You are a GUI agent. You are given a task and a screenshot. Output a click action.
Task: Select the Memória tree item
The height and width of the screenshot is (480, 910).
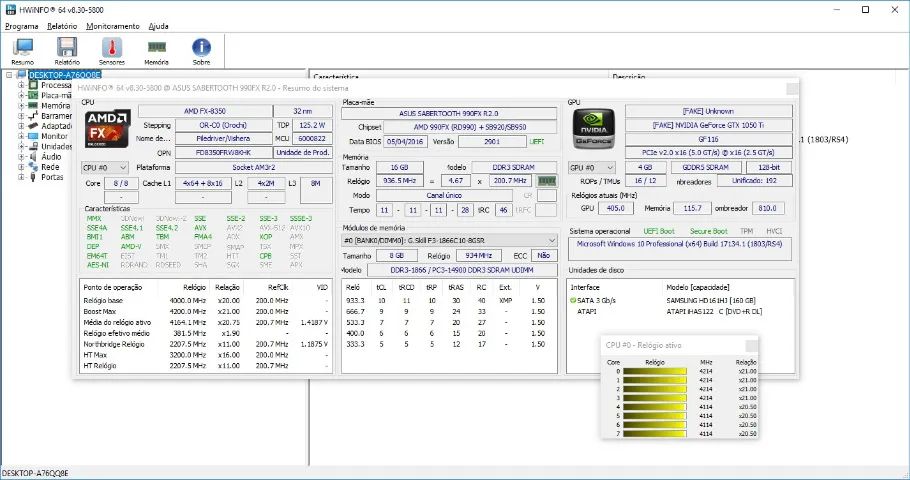[x=56, y=106]
